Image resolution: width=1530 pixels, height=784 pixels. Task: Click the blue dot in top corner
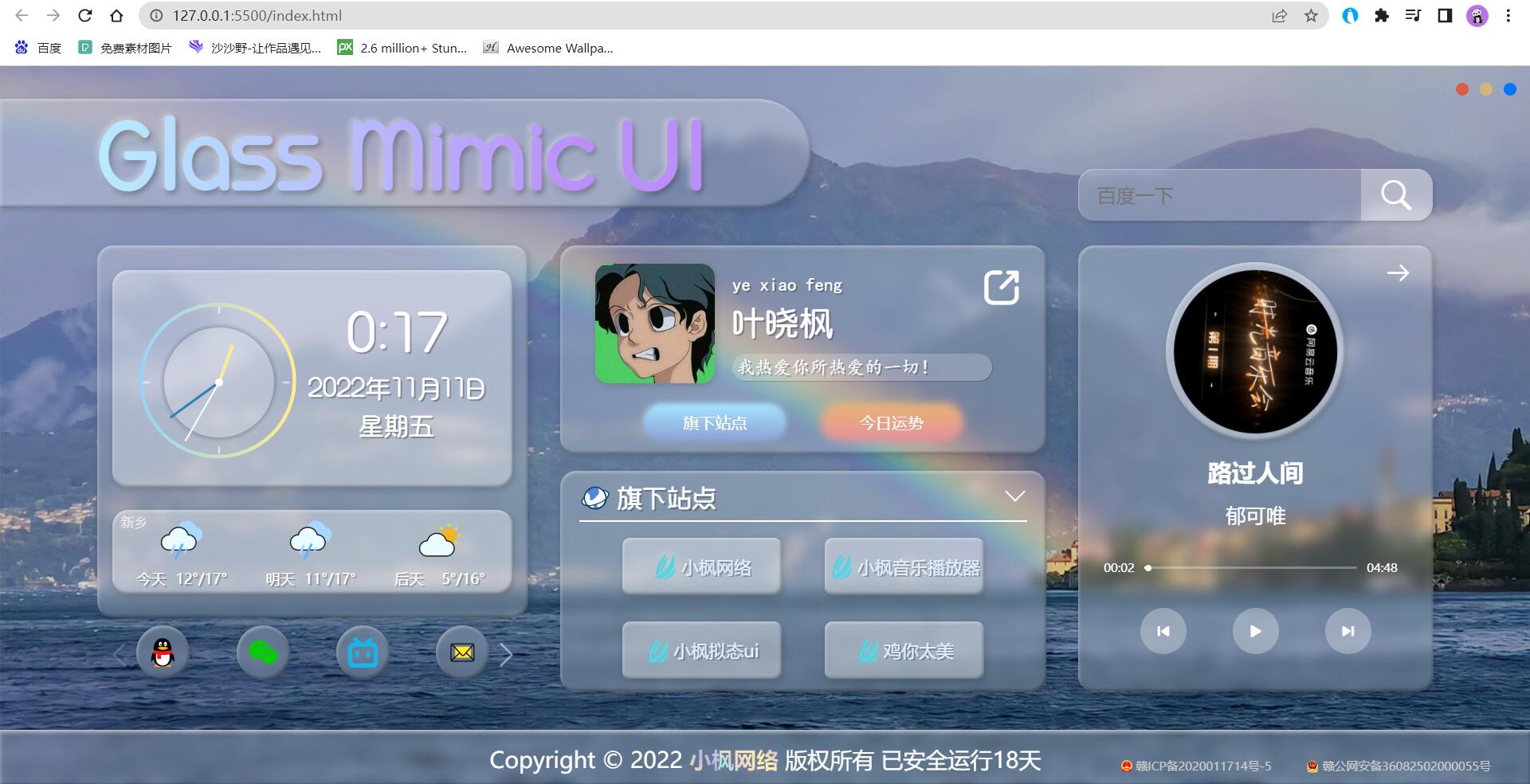1510,89
